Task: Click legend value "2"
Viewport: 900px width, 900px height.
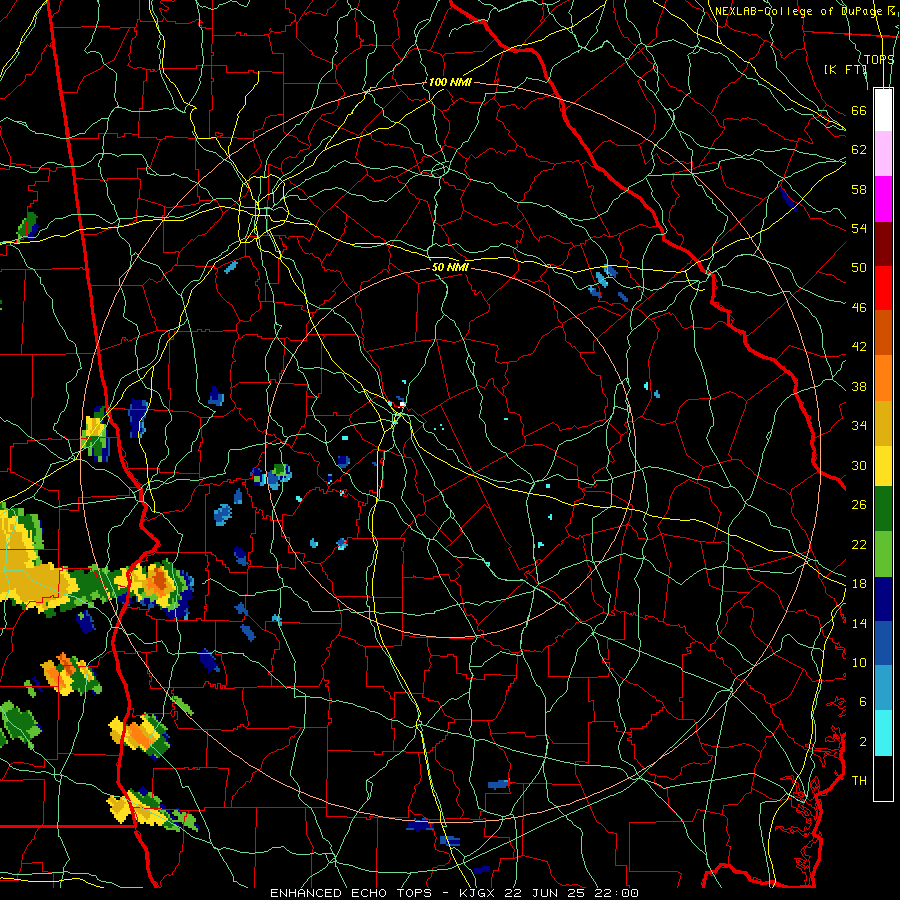Action: coord(863,742)
